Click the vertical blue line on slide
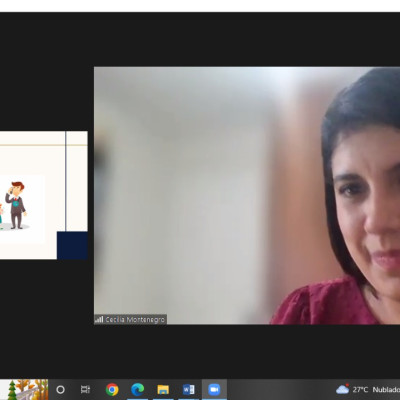Image resolution: width=400 pixels, height=400 pixels. 66,181
